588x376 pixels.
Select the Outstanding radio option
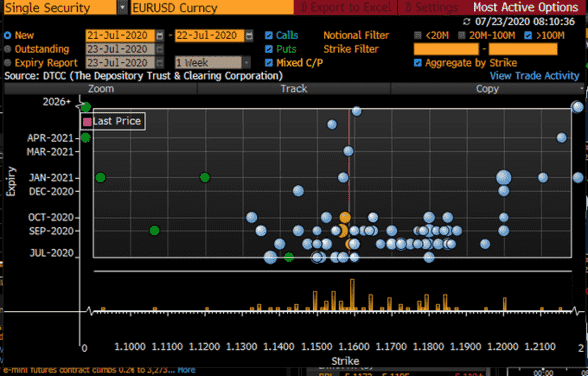(x=8, y=49)
